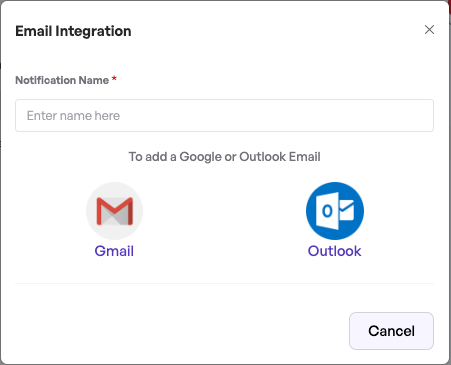Click the Outlook logo icon
Image resolution: width=451 pixels, height=365 pixels.
click(335, 211)
